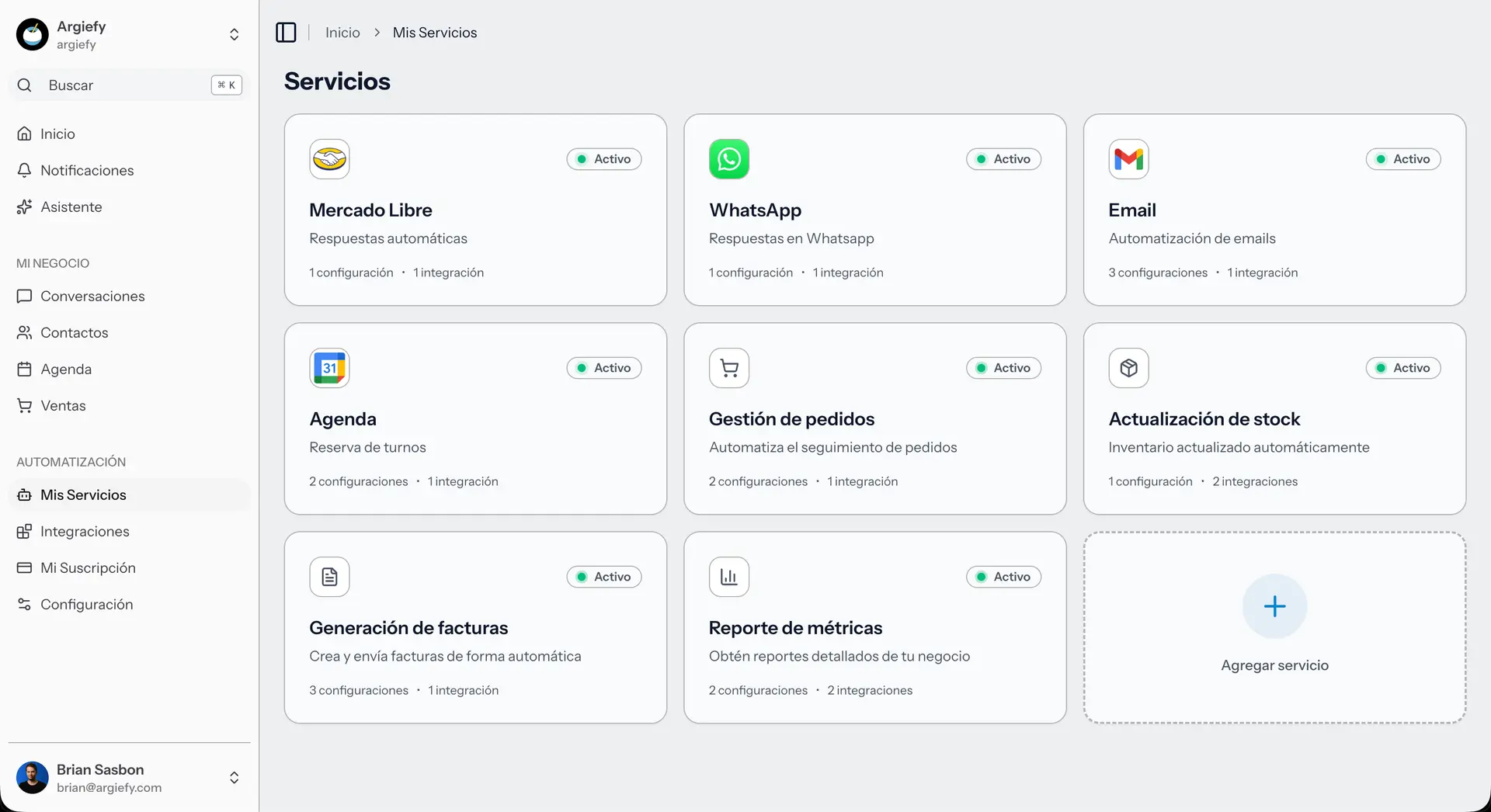The width and height of the screenshot is (1491, 812).
Task: Toggle the Activo badge on Agenda service
Action: click(x=603, y=368)
